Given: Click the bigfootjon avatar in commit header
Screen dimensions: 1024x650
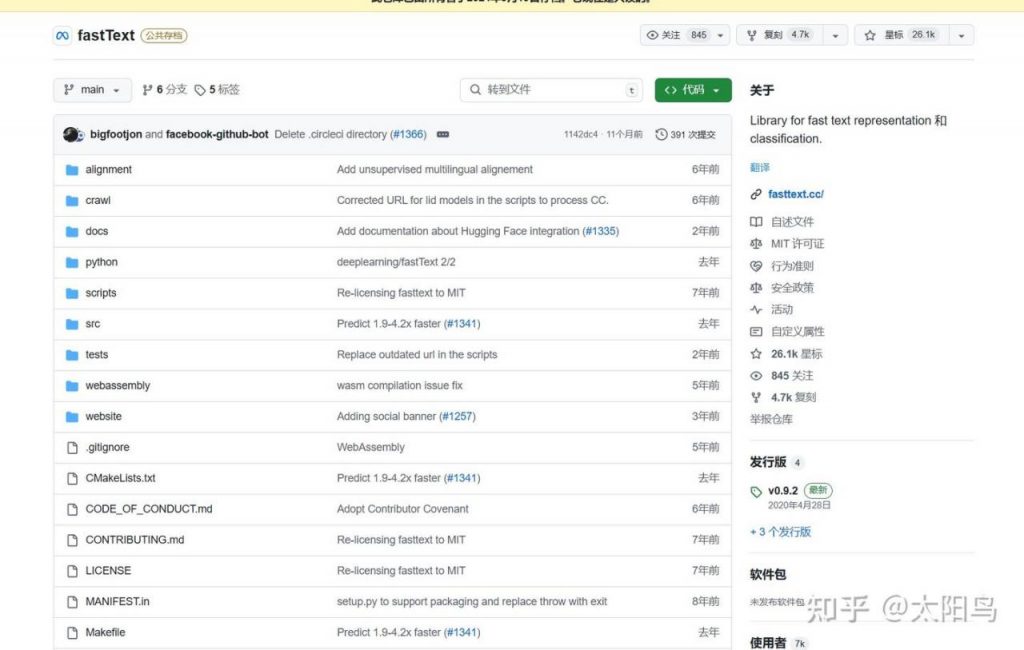Looking at the screenshot, I should pos(71,134).
